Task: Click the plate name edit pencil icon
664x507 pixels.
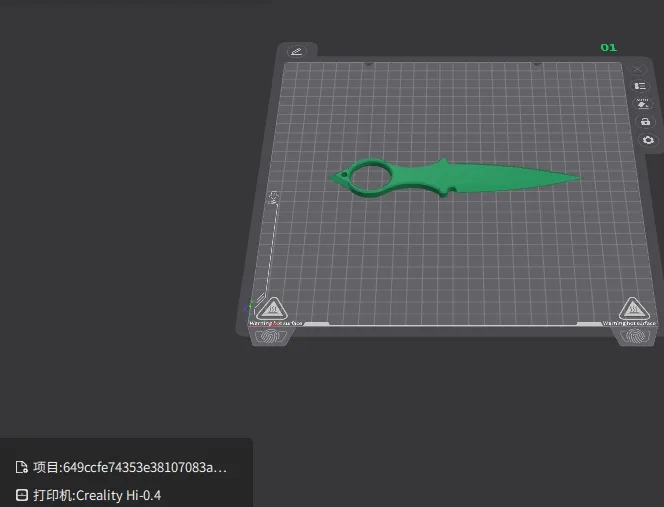Action: 296,52
